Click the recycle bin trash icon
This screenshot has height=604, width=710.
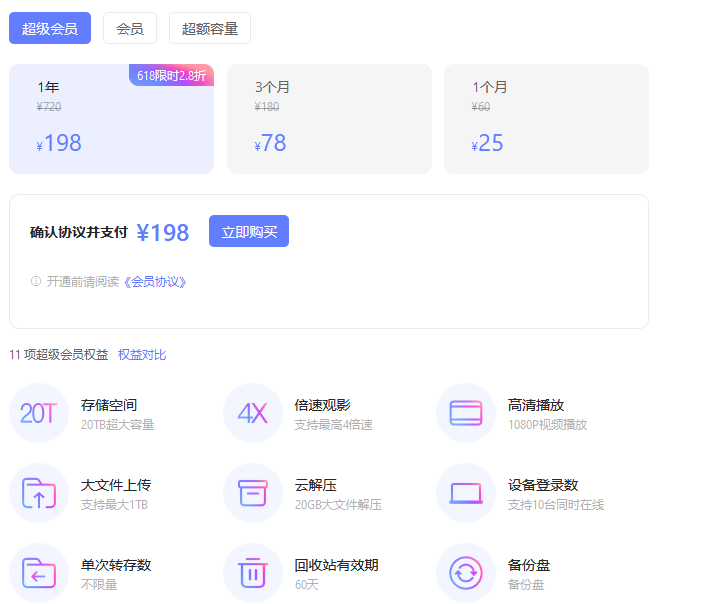(253, 573)
